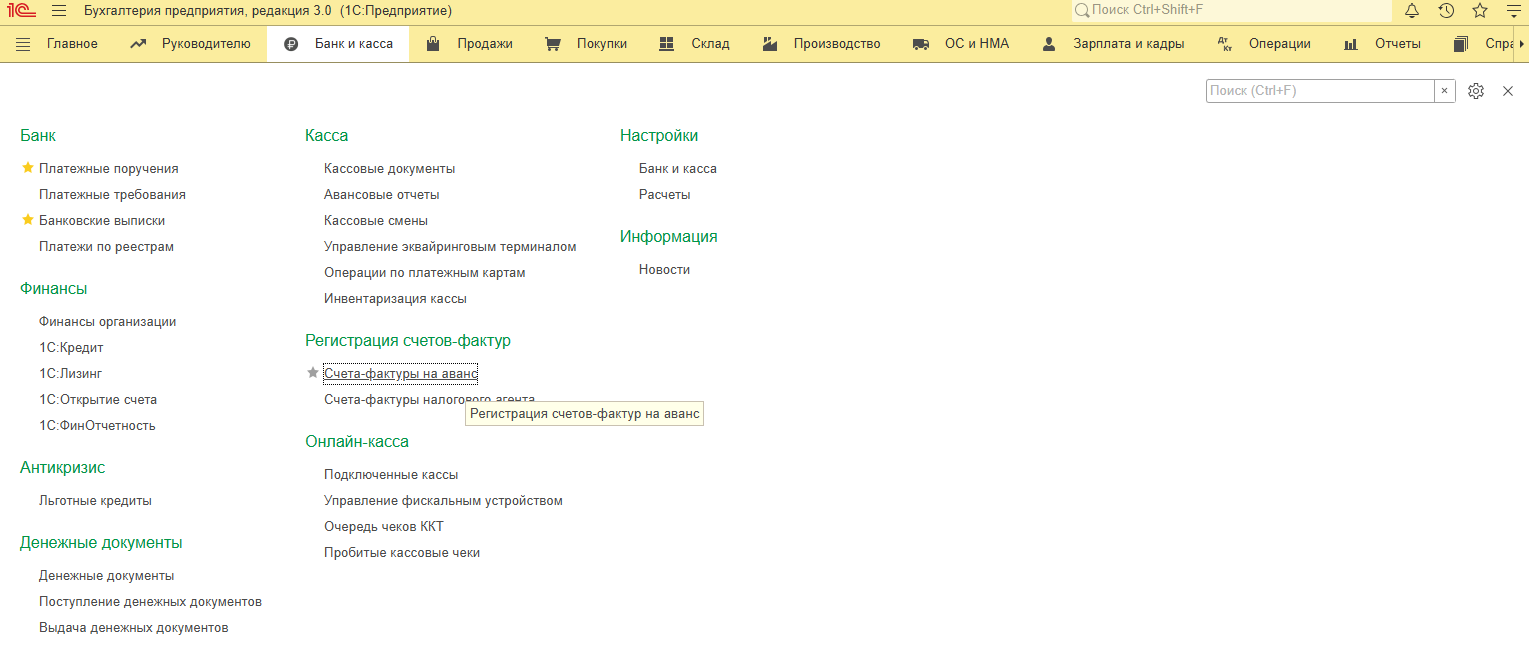Unstar Платежные поручения favorite
Screen dimensions: 1529x663
(28, 168)
